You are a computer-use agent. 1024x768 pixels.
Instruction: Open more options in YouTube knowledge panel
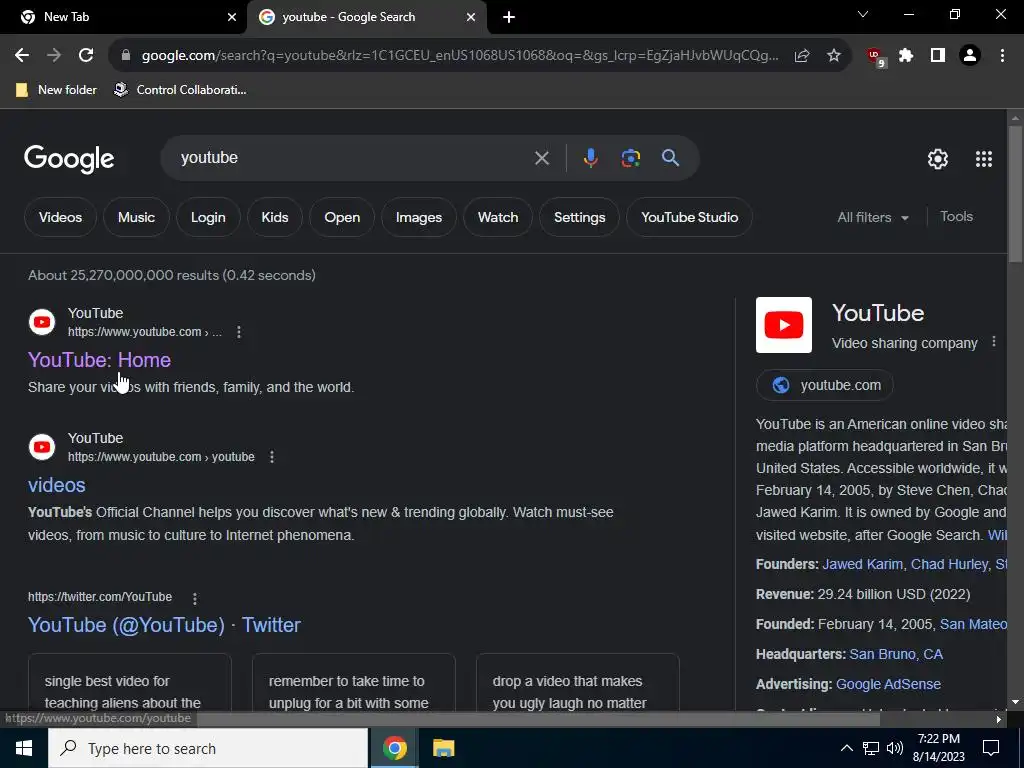coord(993,342)
